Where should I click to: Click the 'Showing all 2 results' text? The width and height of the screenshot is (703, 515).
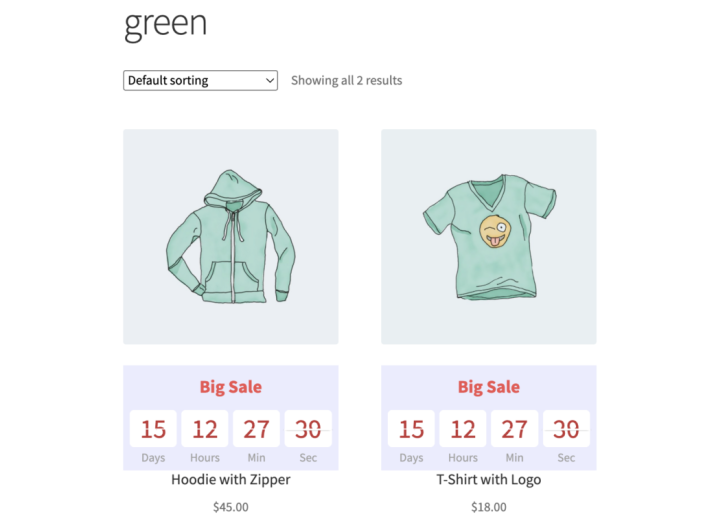click(347, 80)
